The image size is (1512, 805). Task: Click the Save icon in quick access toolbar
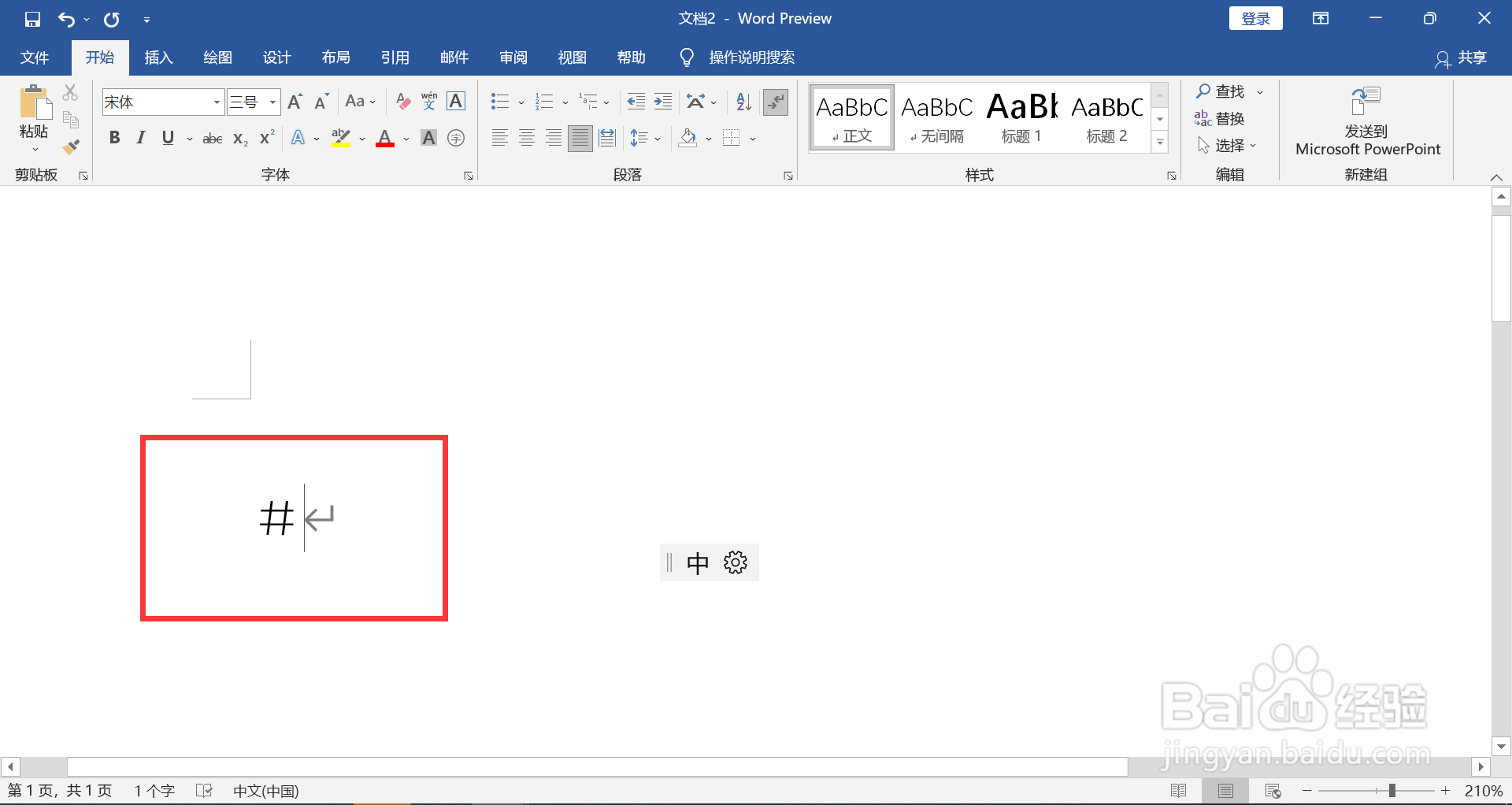click(32, 19)
